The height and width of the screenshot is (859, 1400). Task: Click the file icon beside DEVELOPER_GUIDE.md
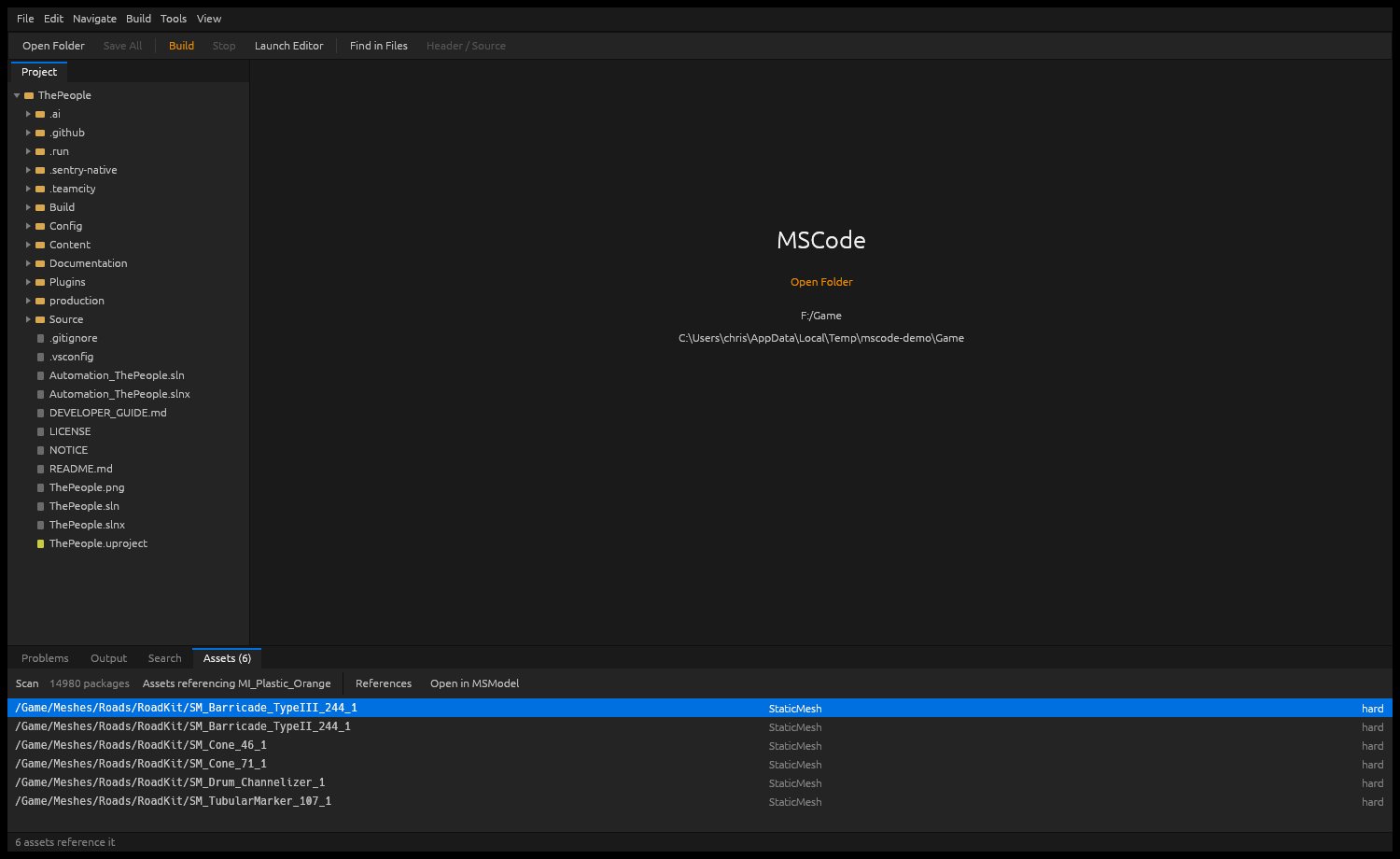click(x=40, y=413)
